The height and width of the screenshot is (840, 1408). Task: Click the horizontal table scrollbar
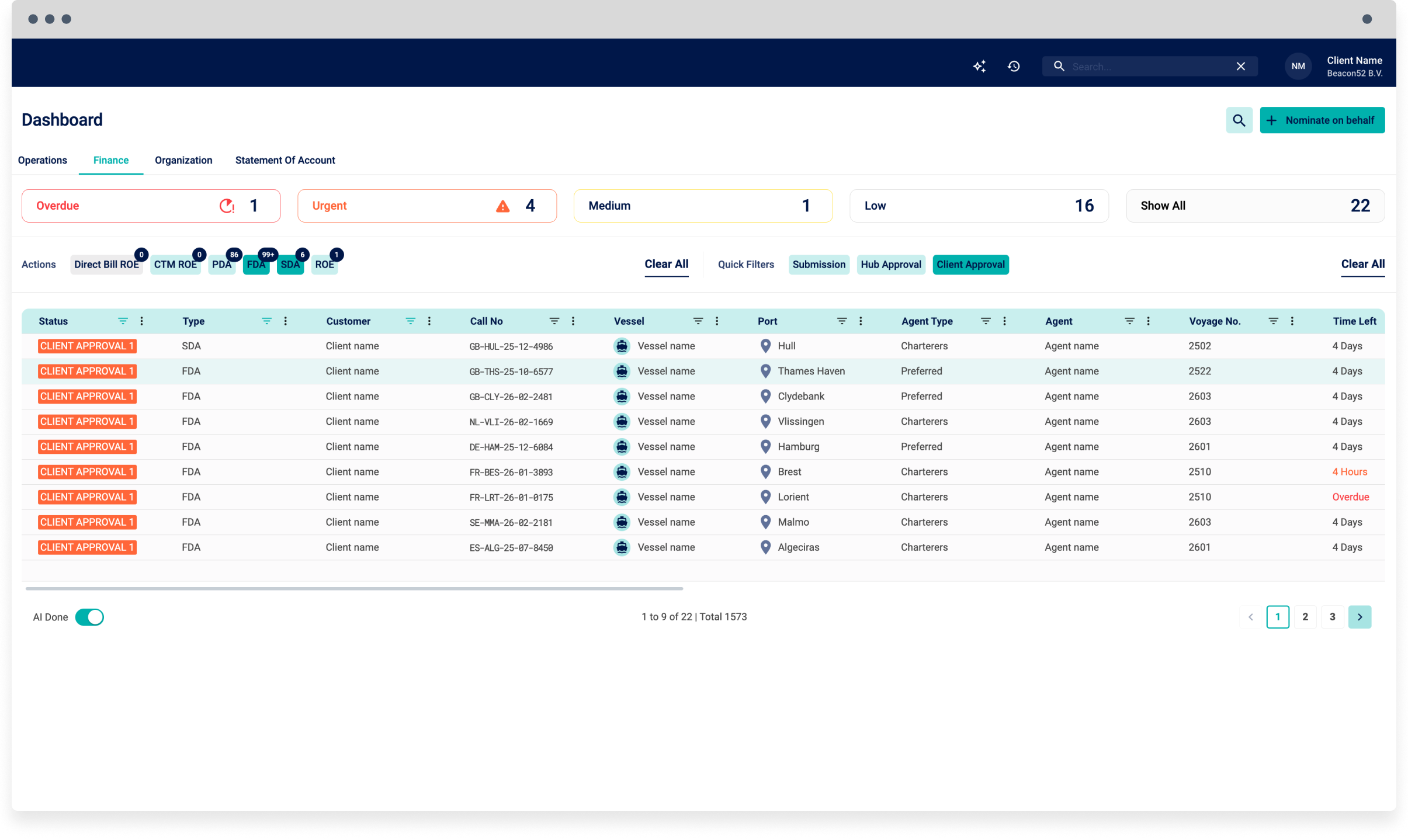point(354,589)
